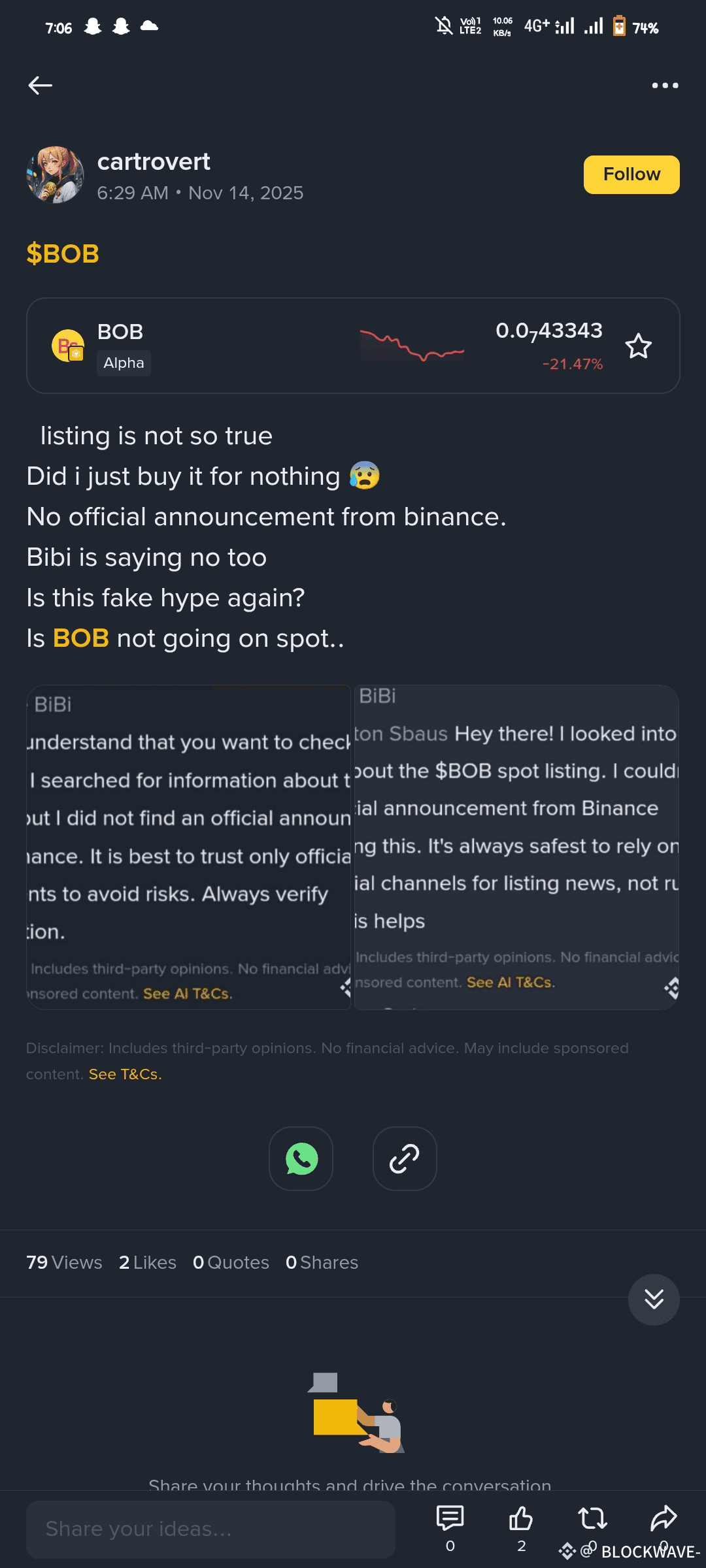Open the $BOB cashtag link
The height and width of the screenshot is (1568, 706).
(x=63, y=253)
